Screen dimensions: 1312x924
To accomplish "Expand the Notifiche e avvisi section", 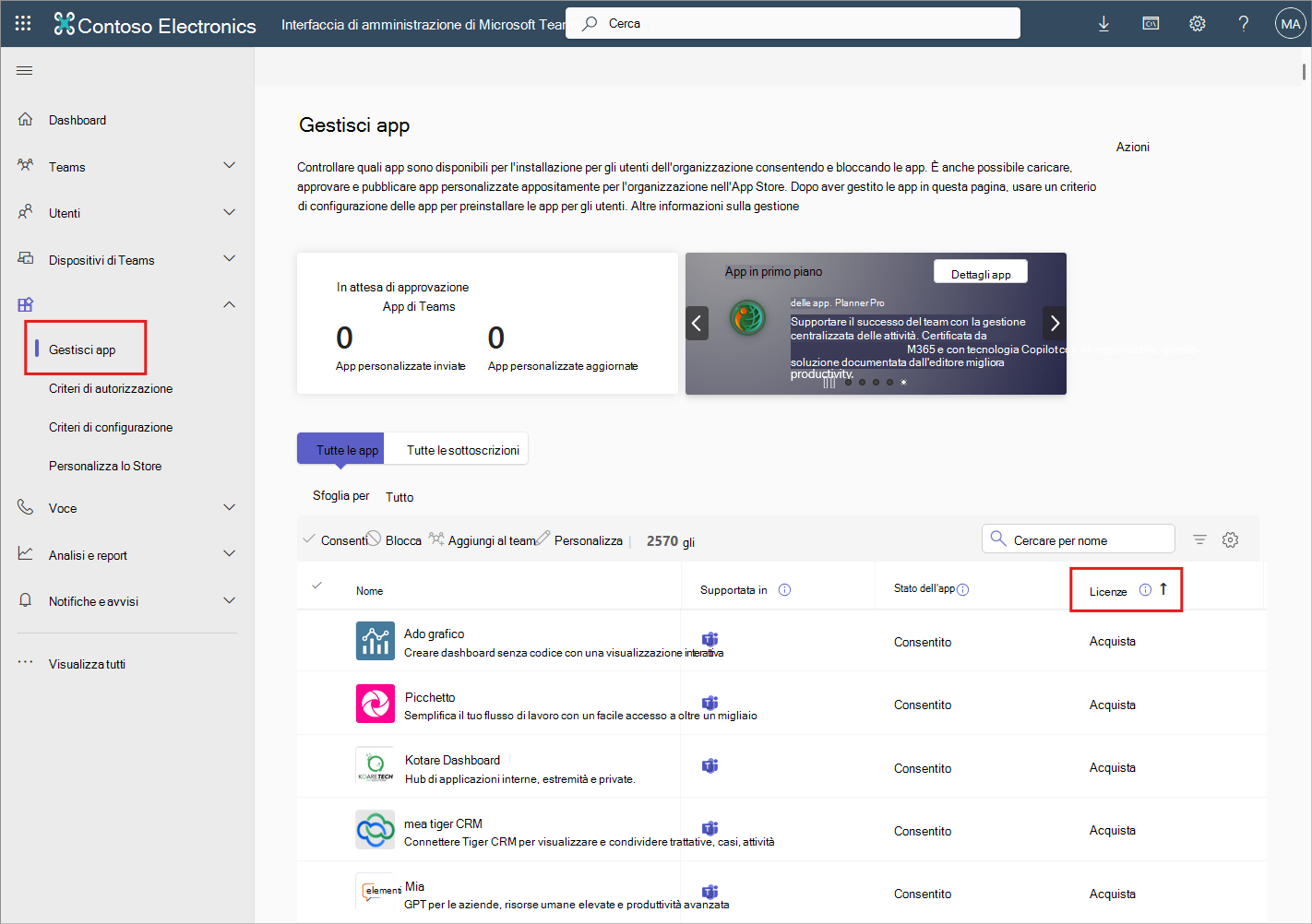I will pyautogui.click(x=229, y=600).
